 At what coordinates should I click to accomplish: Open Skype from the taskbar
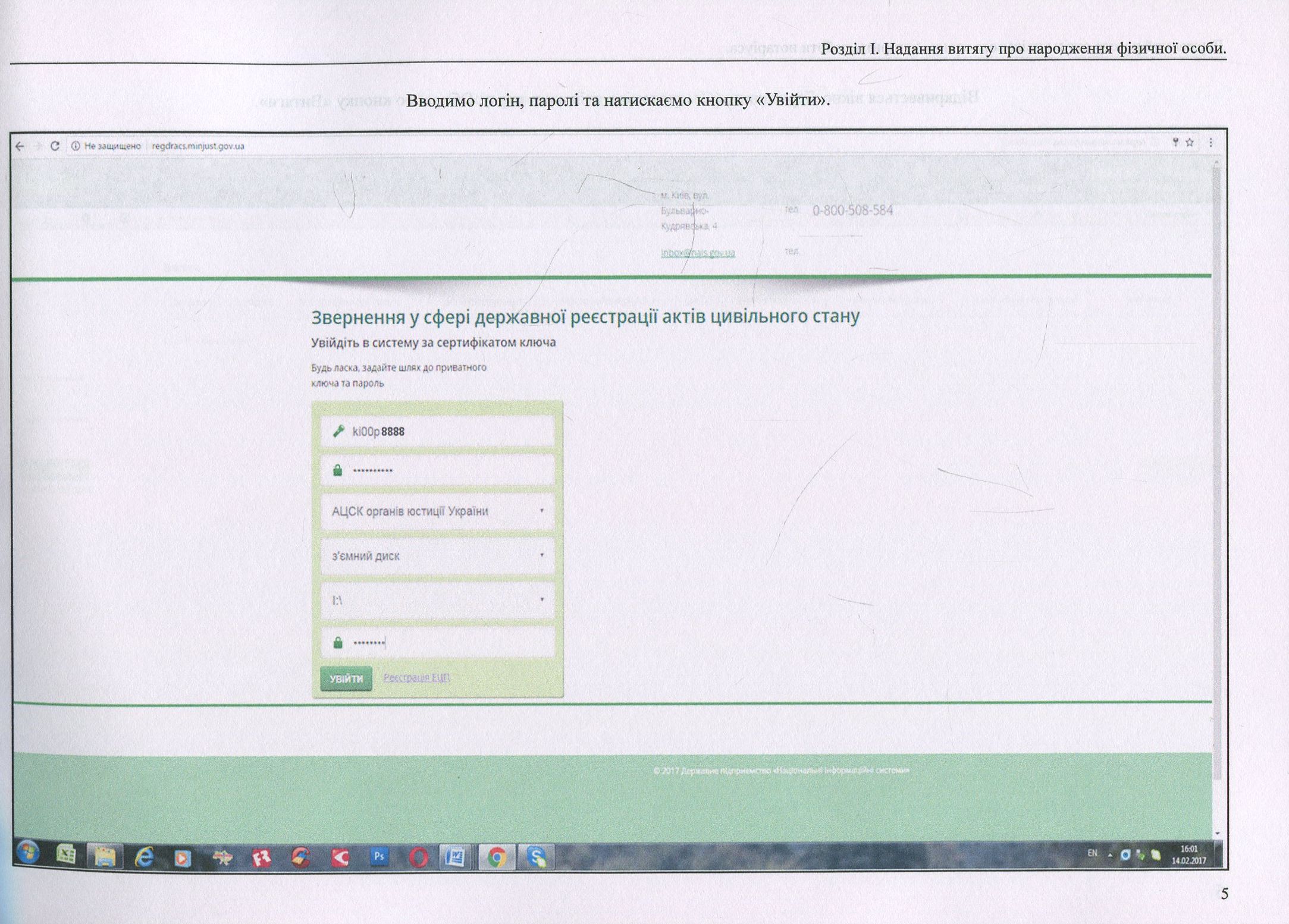coord(537,857)
